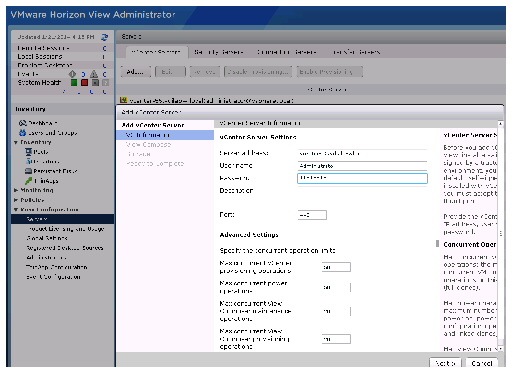Select the VC Information wizard step
This screenshot has height=374, width=514.
165,135
